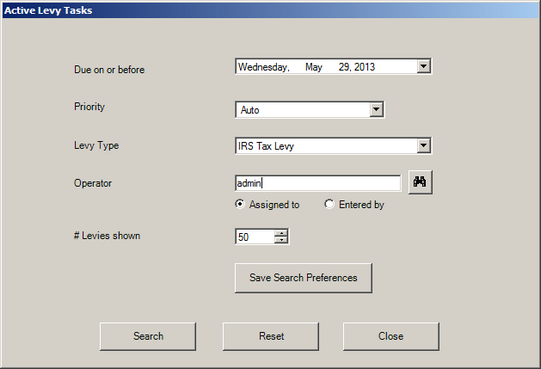Open operator lookup with binoculars icon
541x369 pixels.
click(x=420, y=182)
